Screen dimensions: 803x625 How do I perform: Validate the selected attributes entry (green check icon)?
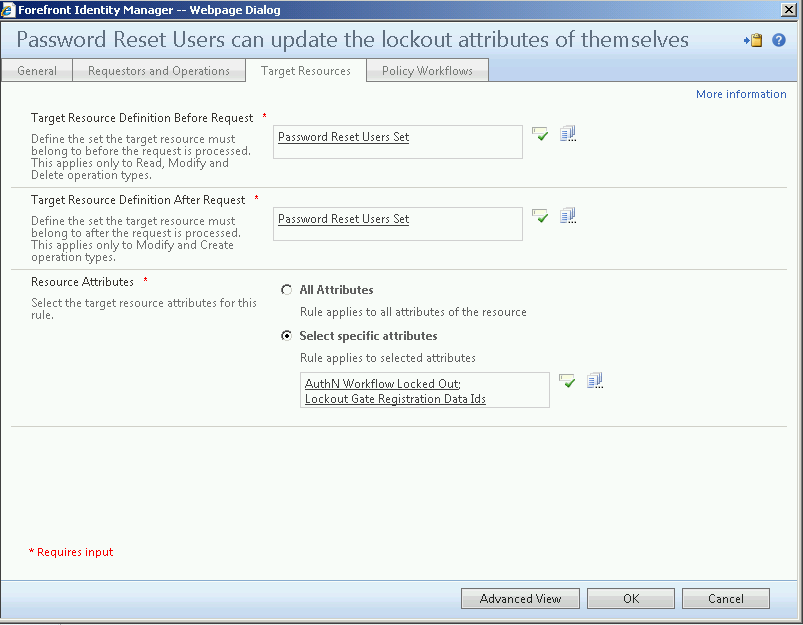tap(567, 381)
